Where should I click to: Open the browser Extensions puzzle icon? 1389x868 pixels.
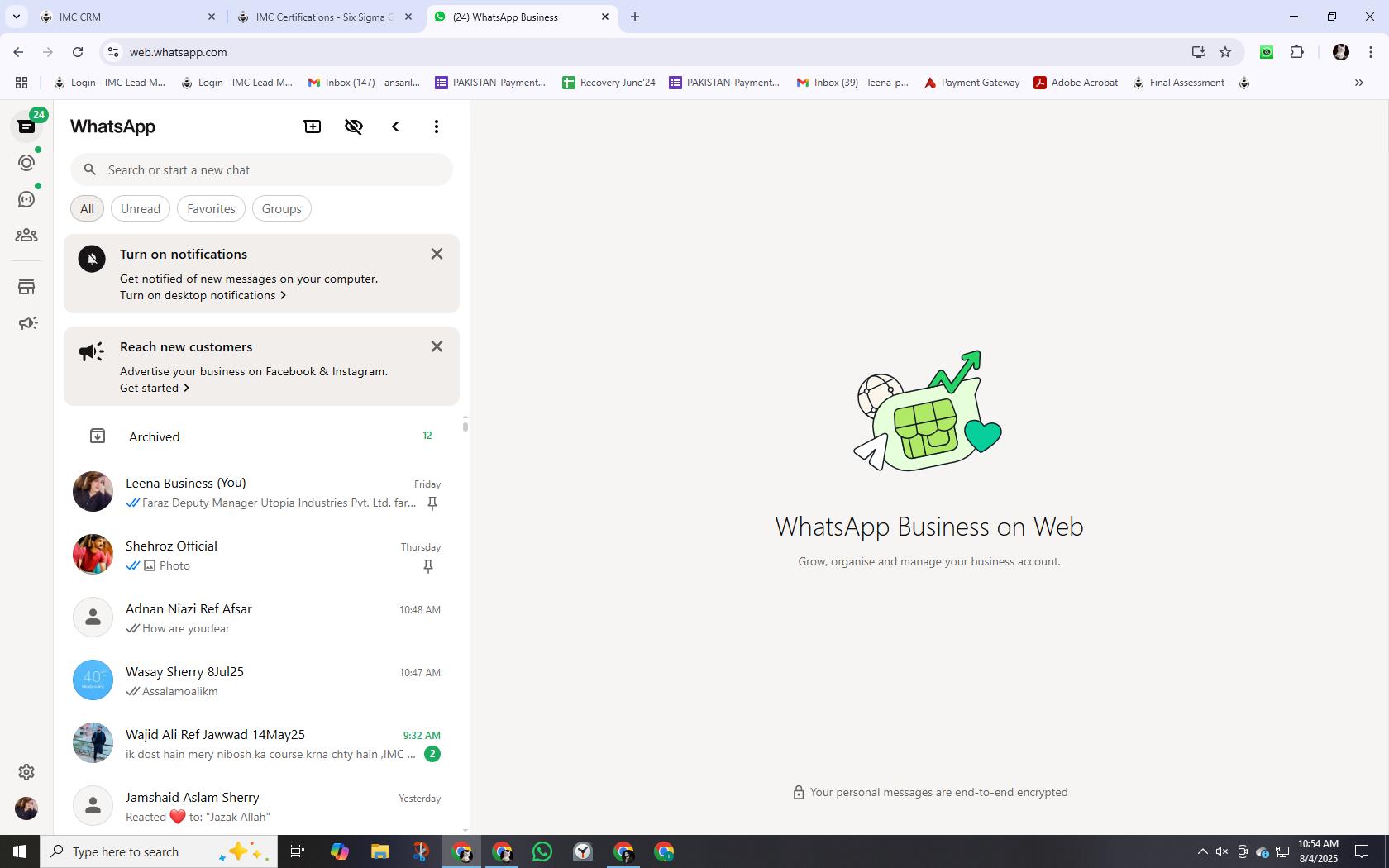click(x=1296, y=52)
